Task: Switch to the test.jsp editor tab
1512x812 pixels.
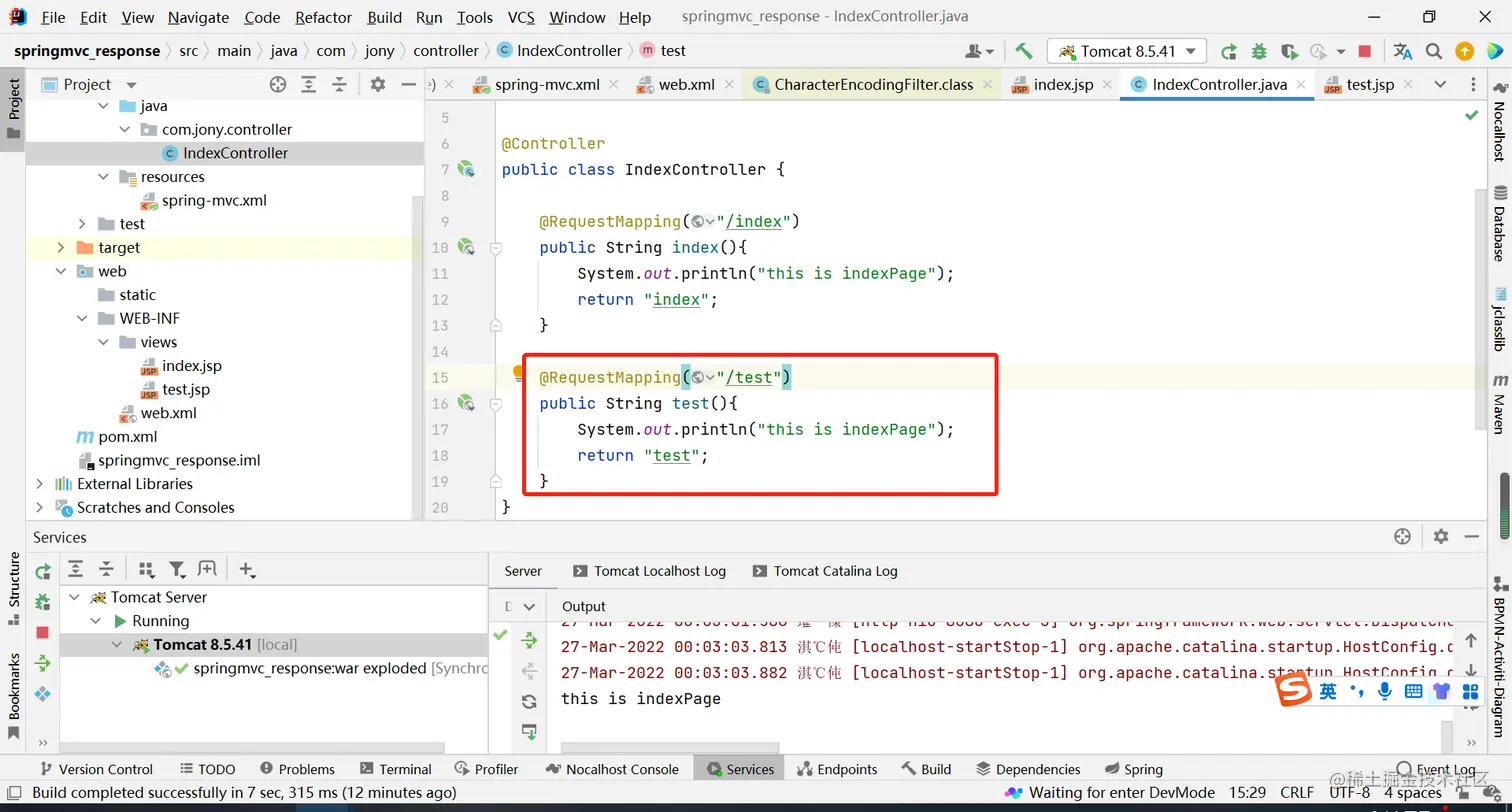Action: pyautogui.click(x=1368, y=84)
